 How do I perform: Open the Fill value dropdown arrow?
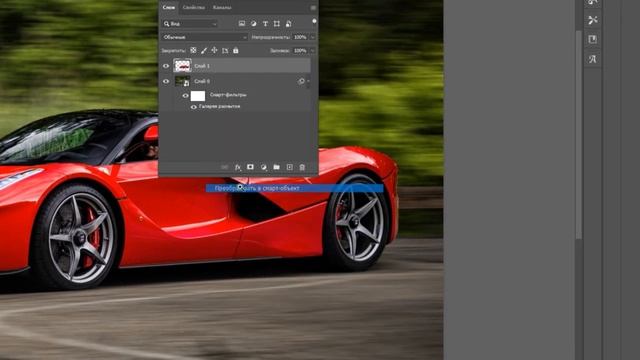(x=312, y=51)
